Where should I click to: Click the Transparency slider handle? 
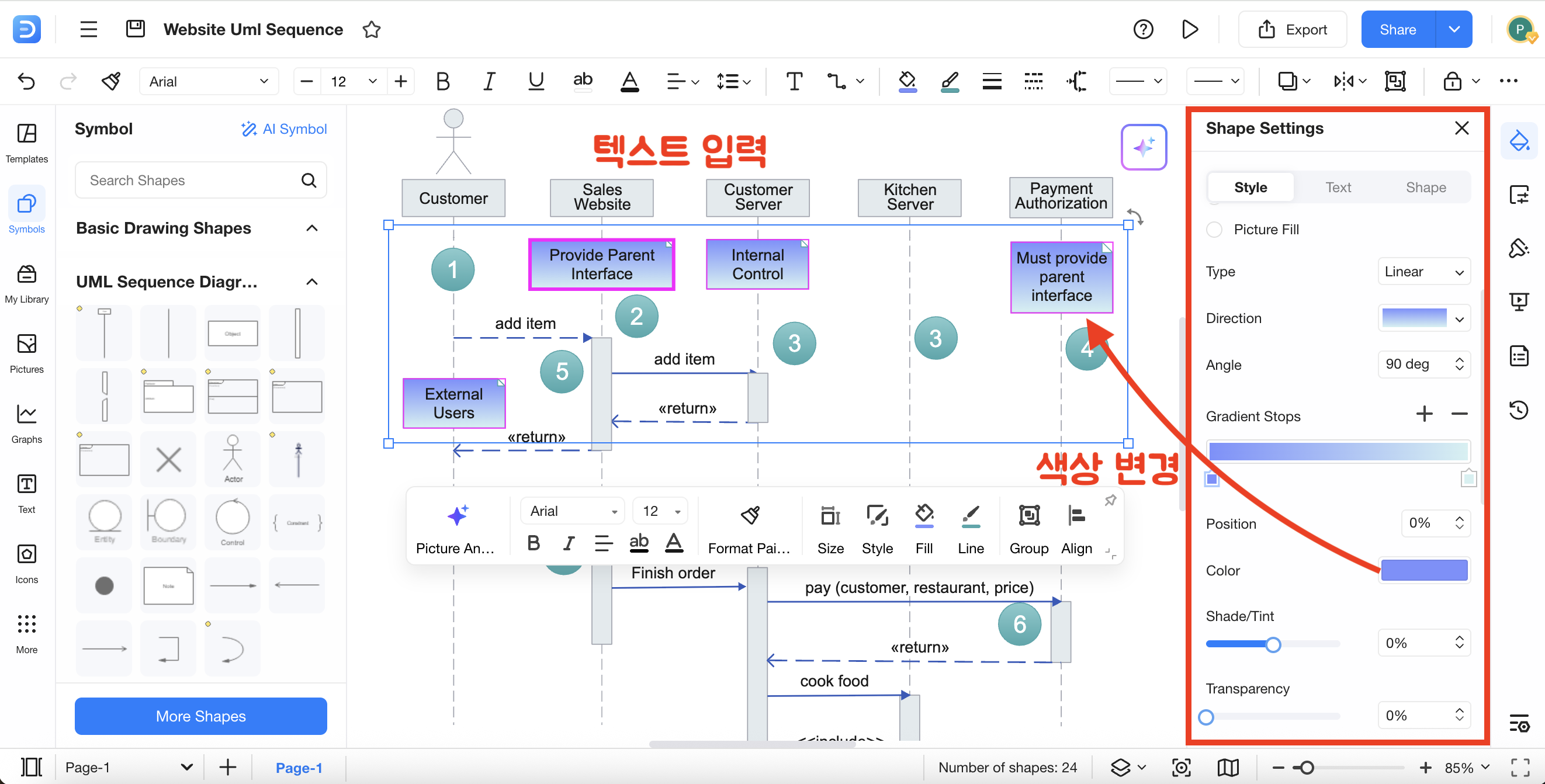[1206, 717]
